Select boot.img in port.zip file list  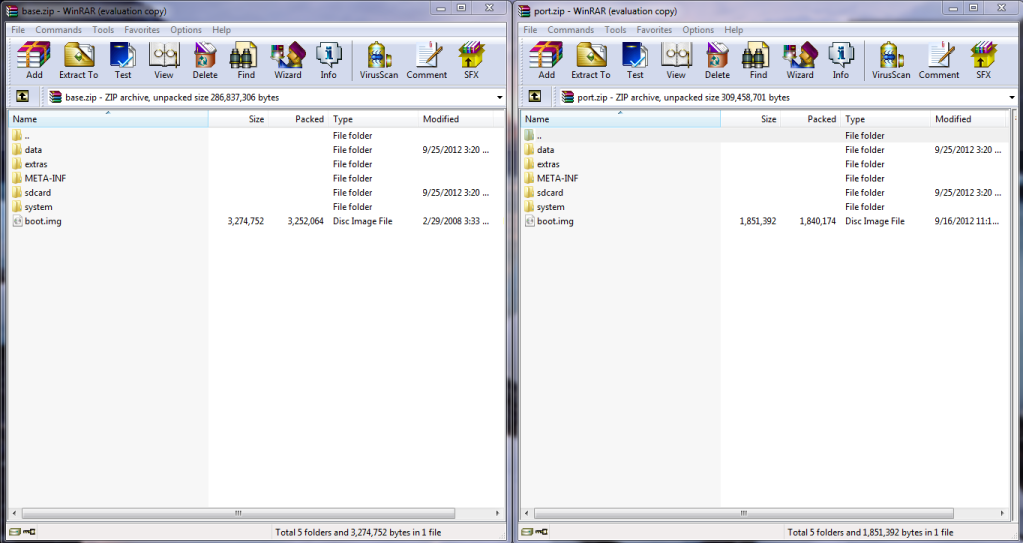pyautogui.click(x=554, y=221)
